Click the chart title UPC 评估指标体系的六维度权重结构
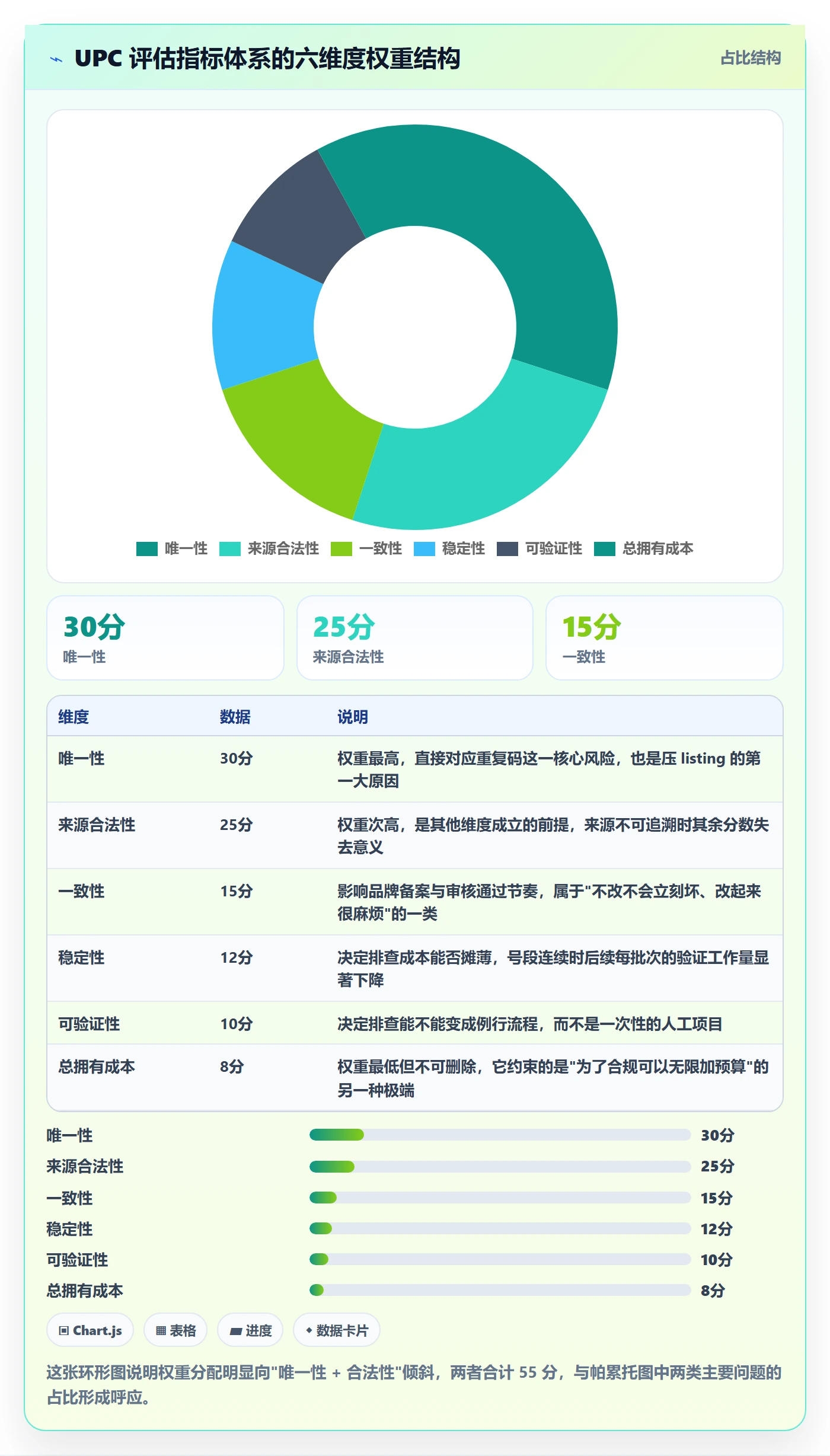Image resolution: width=830 pixels, height=1456 pixels. coord(267,59)
